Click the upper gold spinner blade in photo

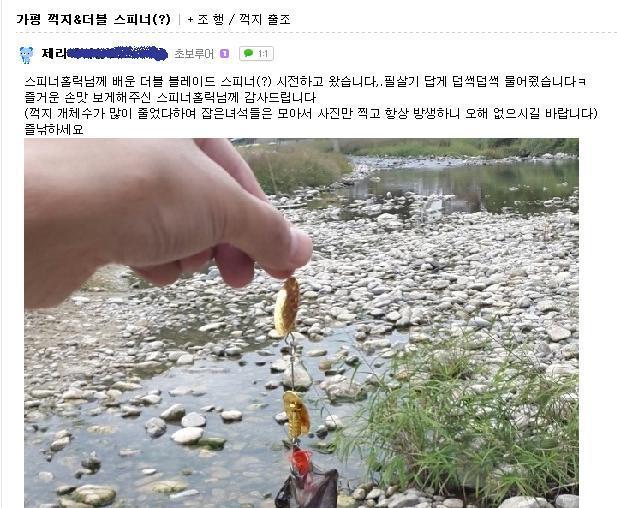tap(287, 307)
